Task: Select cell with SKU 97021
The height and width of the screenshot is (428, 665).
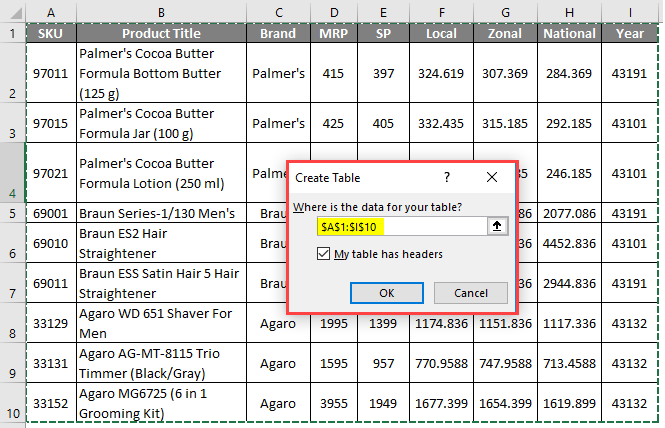Action: pos(51,173)
